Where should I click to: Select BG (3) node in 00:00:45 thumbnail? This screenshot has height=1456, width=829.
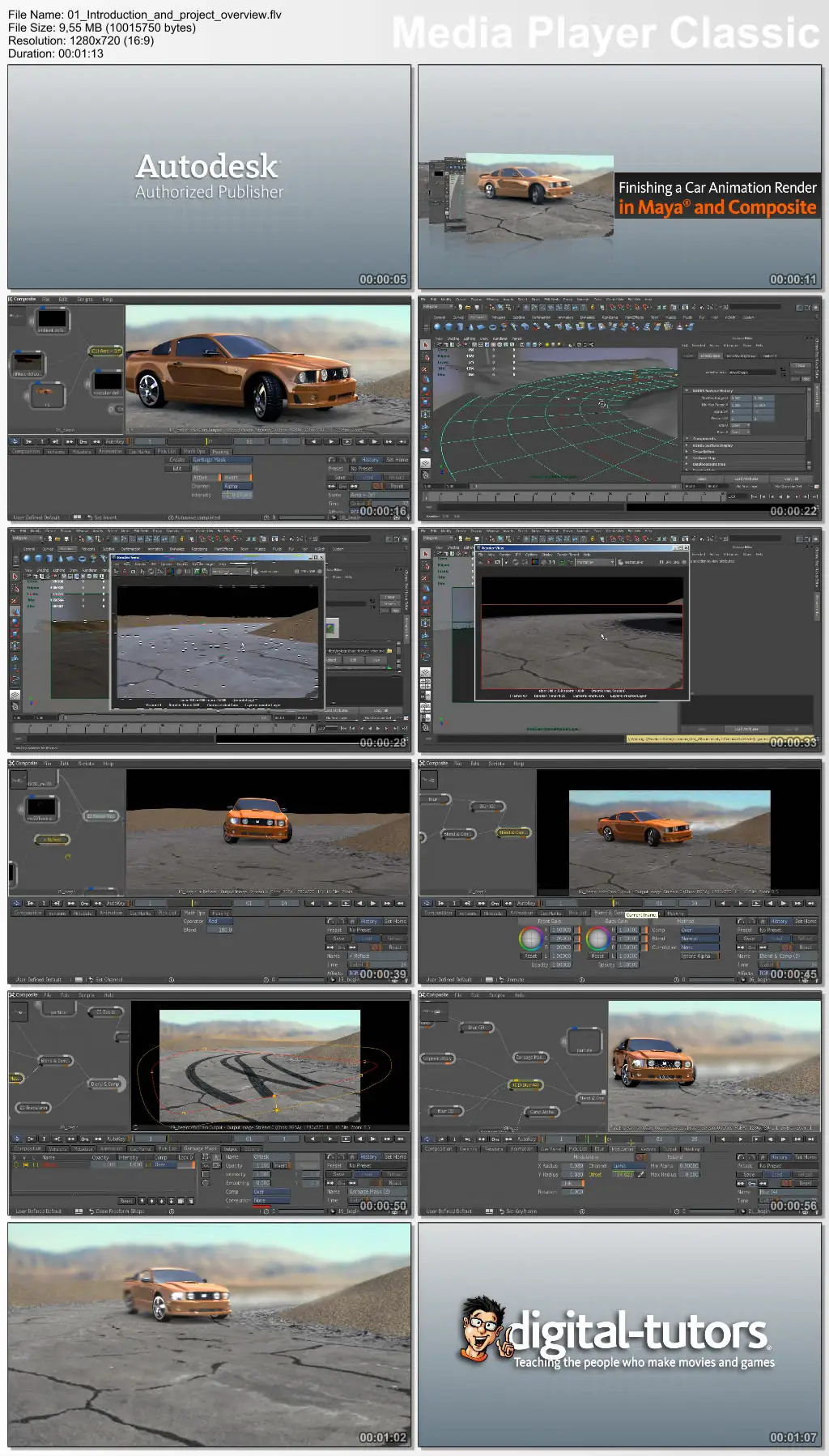click(x=488, y=807)
